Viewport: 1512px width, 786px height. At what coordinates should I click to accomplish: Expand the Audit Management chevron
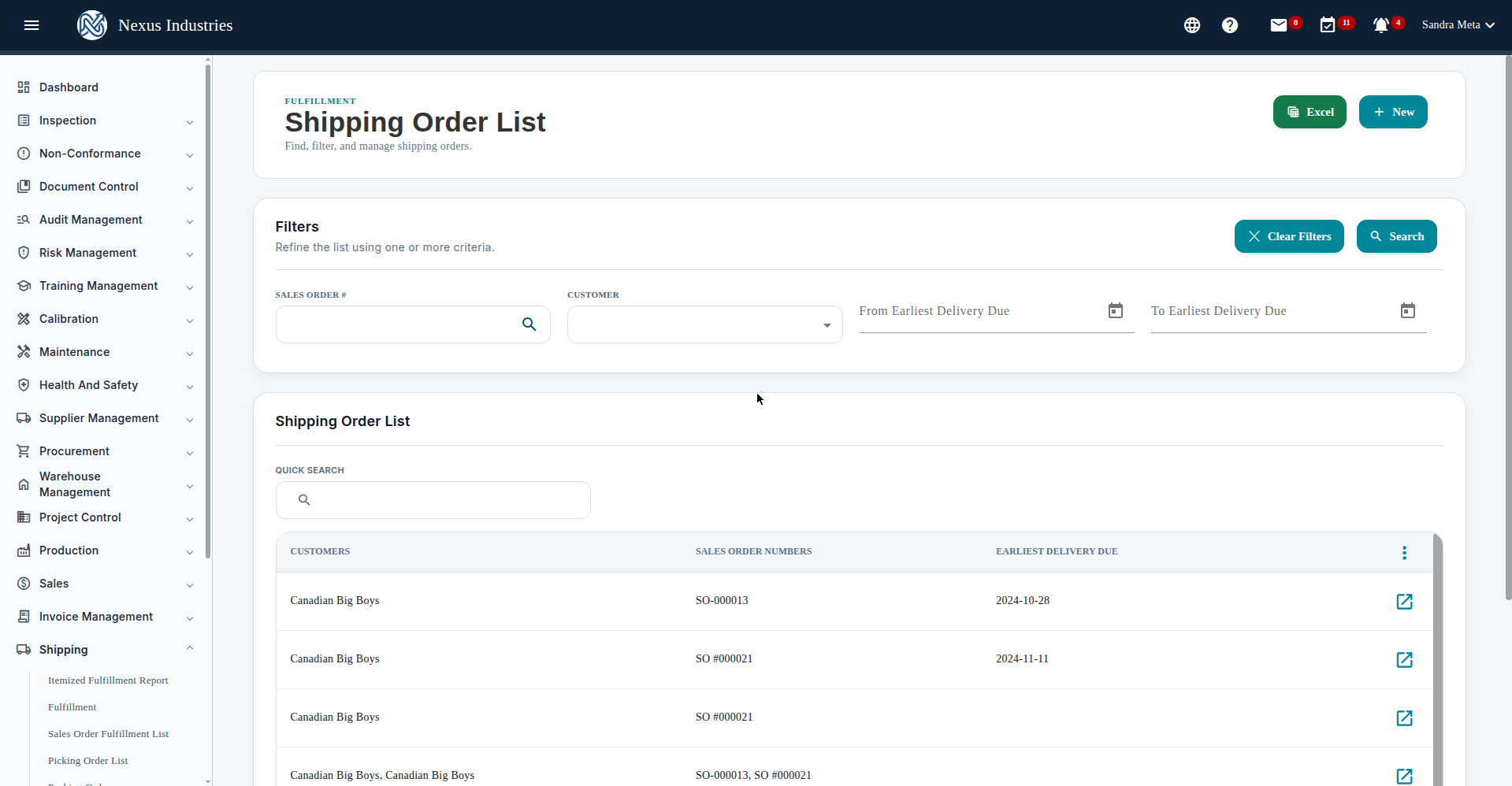click(190, 221)
